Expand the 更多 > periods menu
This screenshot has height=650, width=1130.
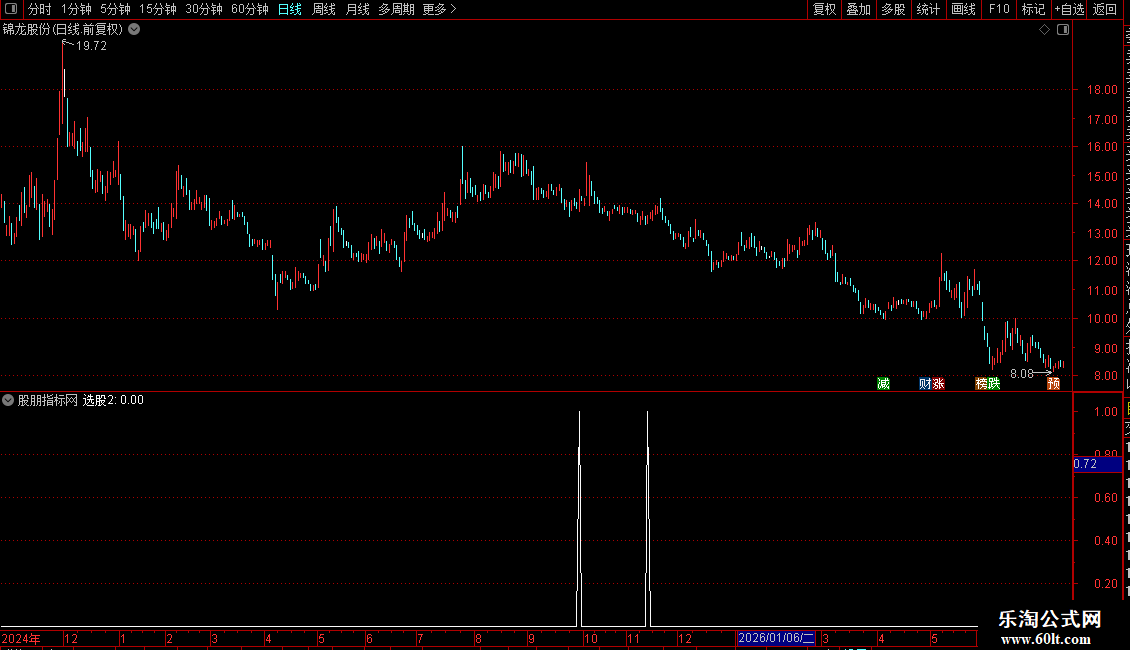(x=440, y=9)
